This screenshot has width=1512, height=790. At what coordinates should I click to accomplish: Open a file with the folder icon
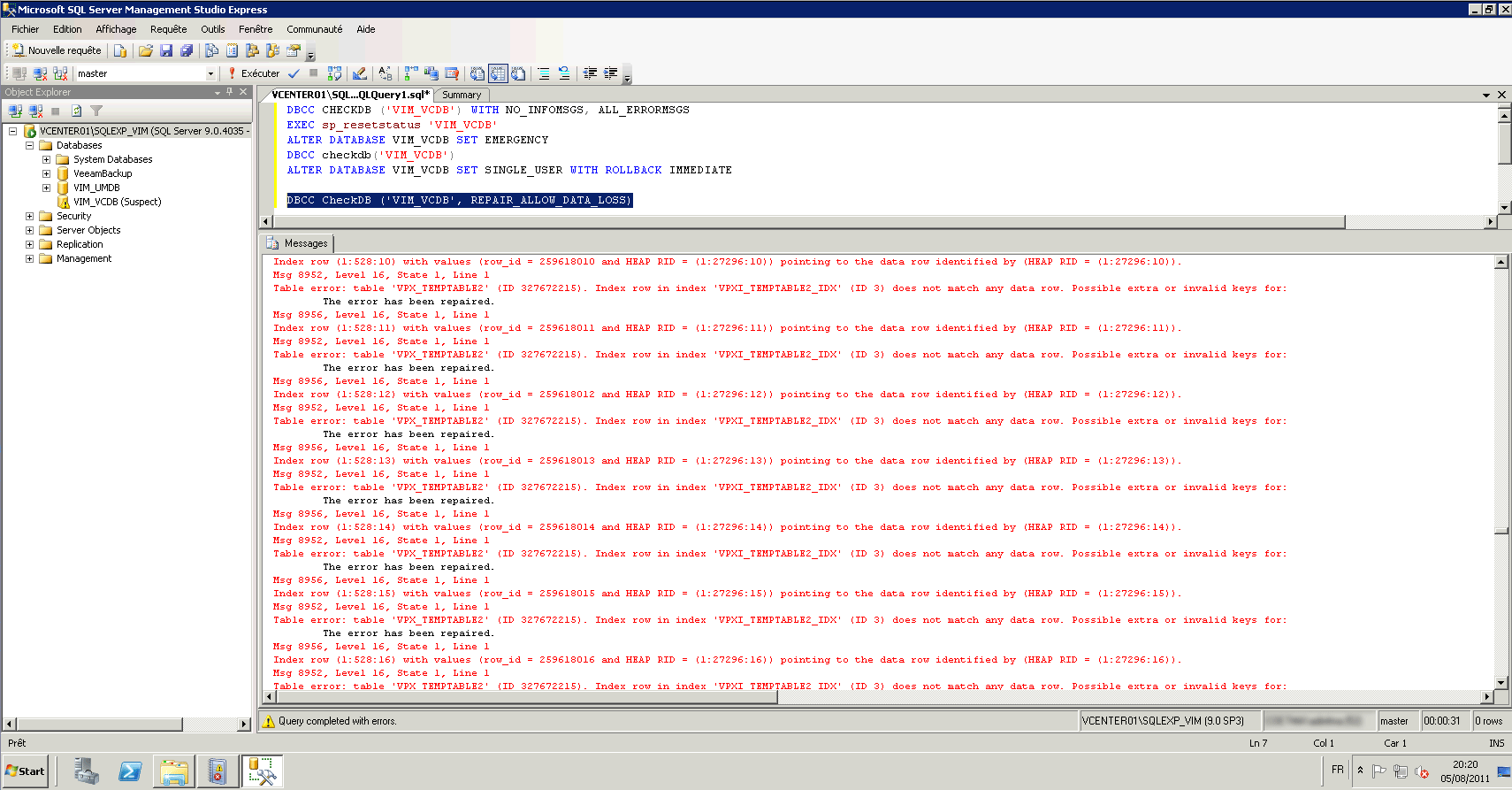click(x=146, y=50)
